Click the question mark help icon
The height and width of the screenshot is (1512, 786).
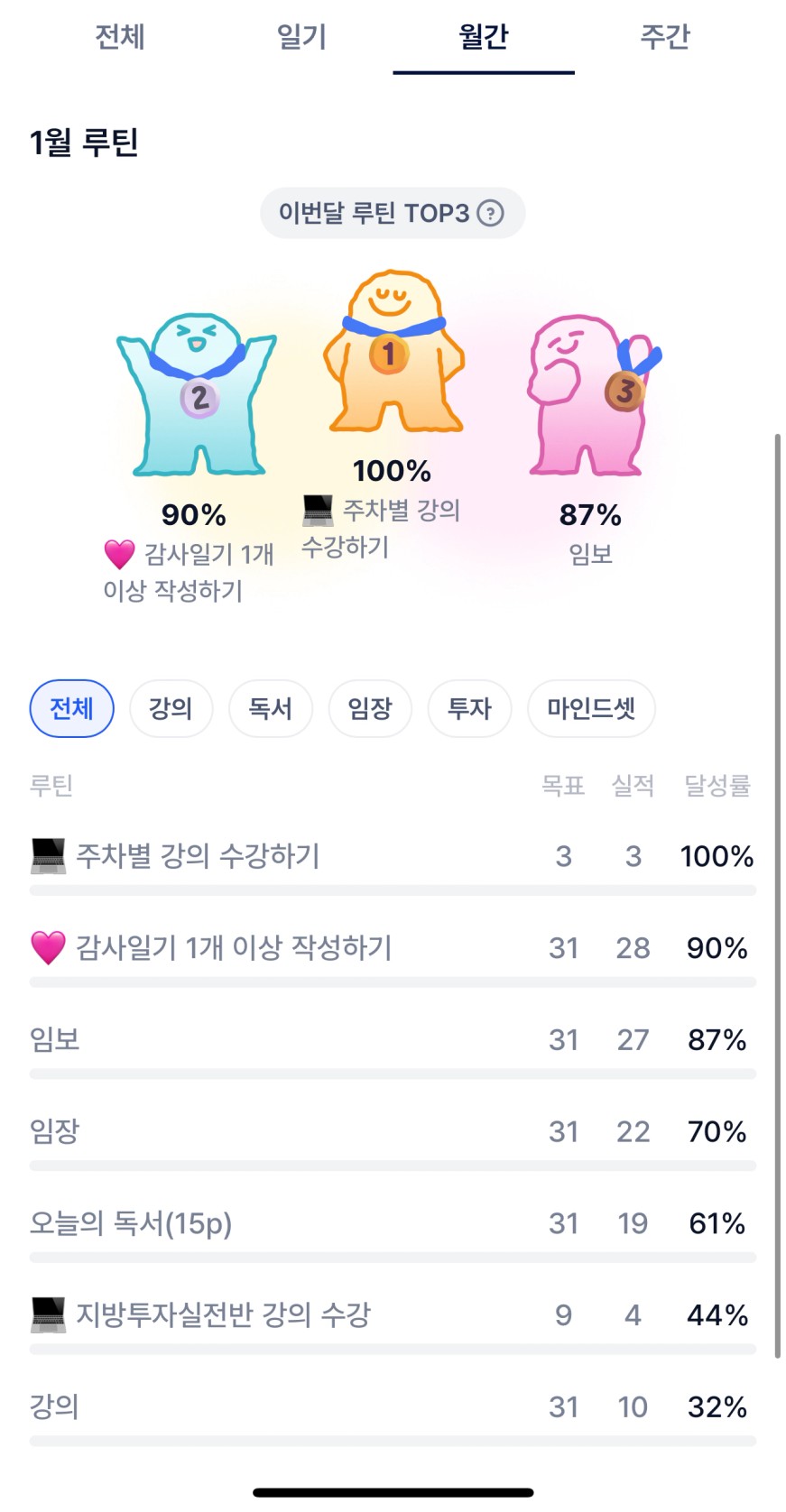tap(490, 214)
